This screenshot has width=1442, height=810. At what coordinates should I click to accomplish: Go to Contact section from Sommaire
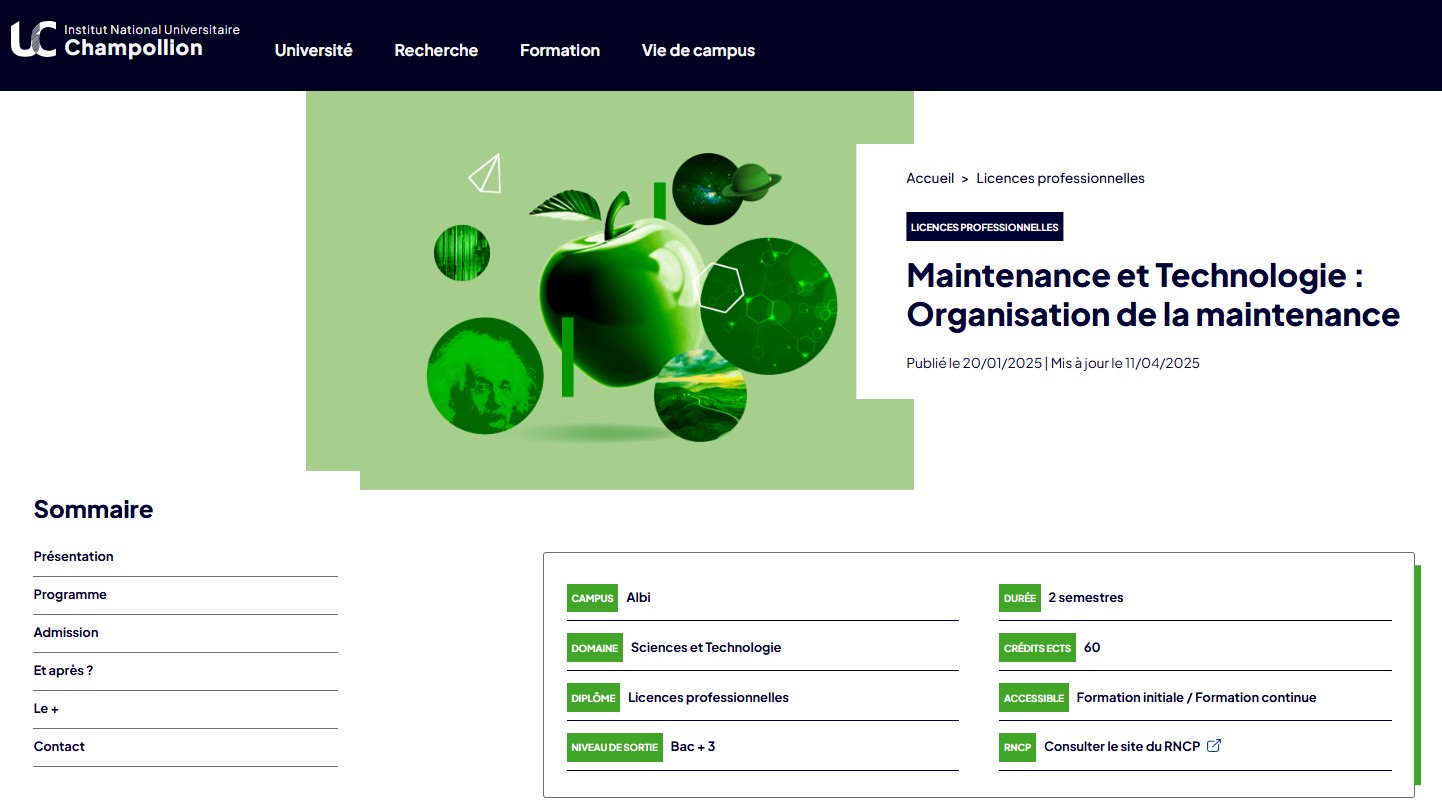point(59,747)
